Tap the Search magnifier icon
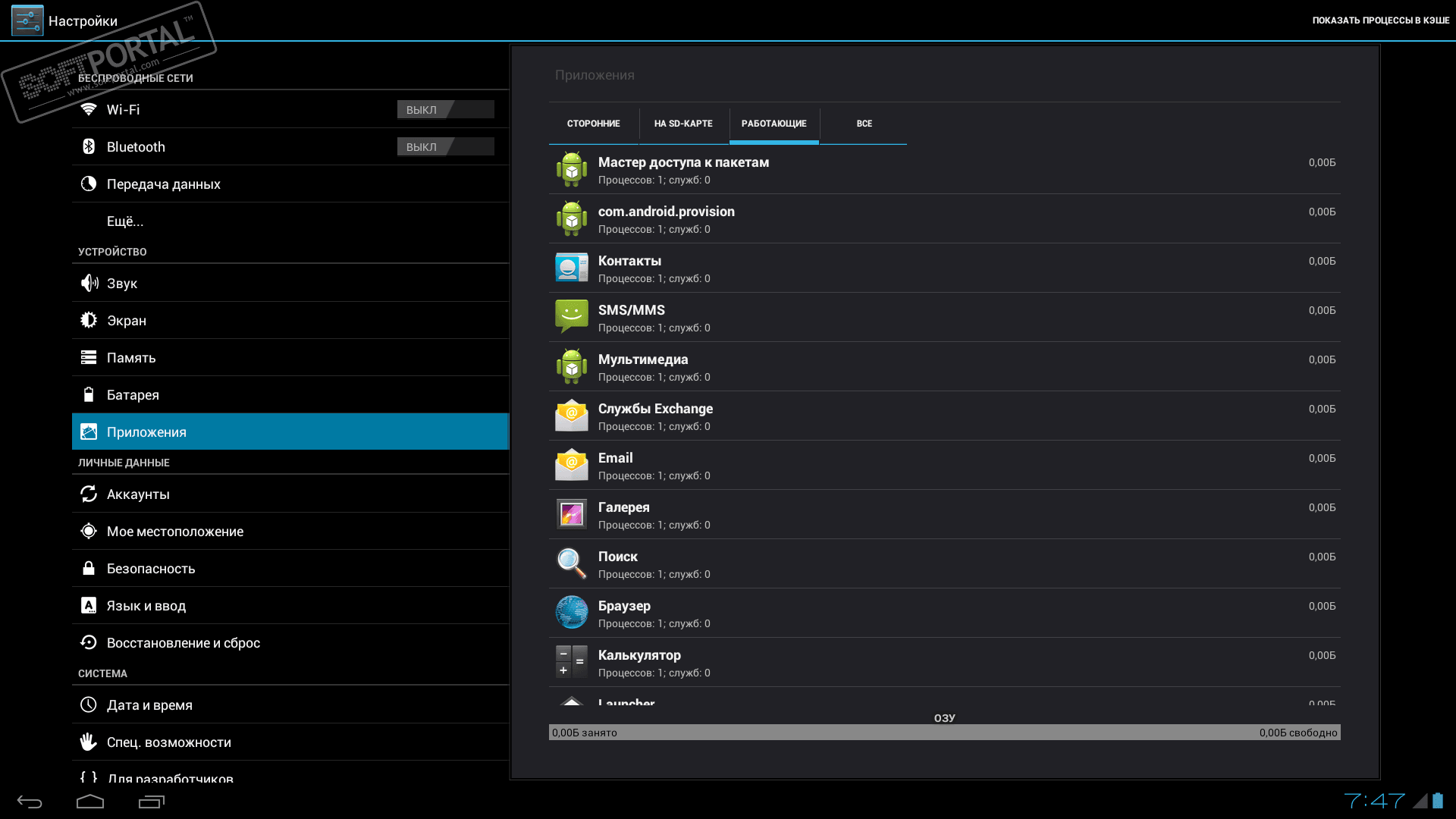1456x819 pixels. coord(571,563)
